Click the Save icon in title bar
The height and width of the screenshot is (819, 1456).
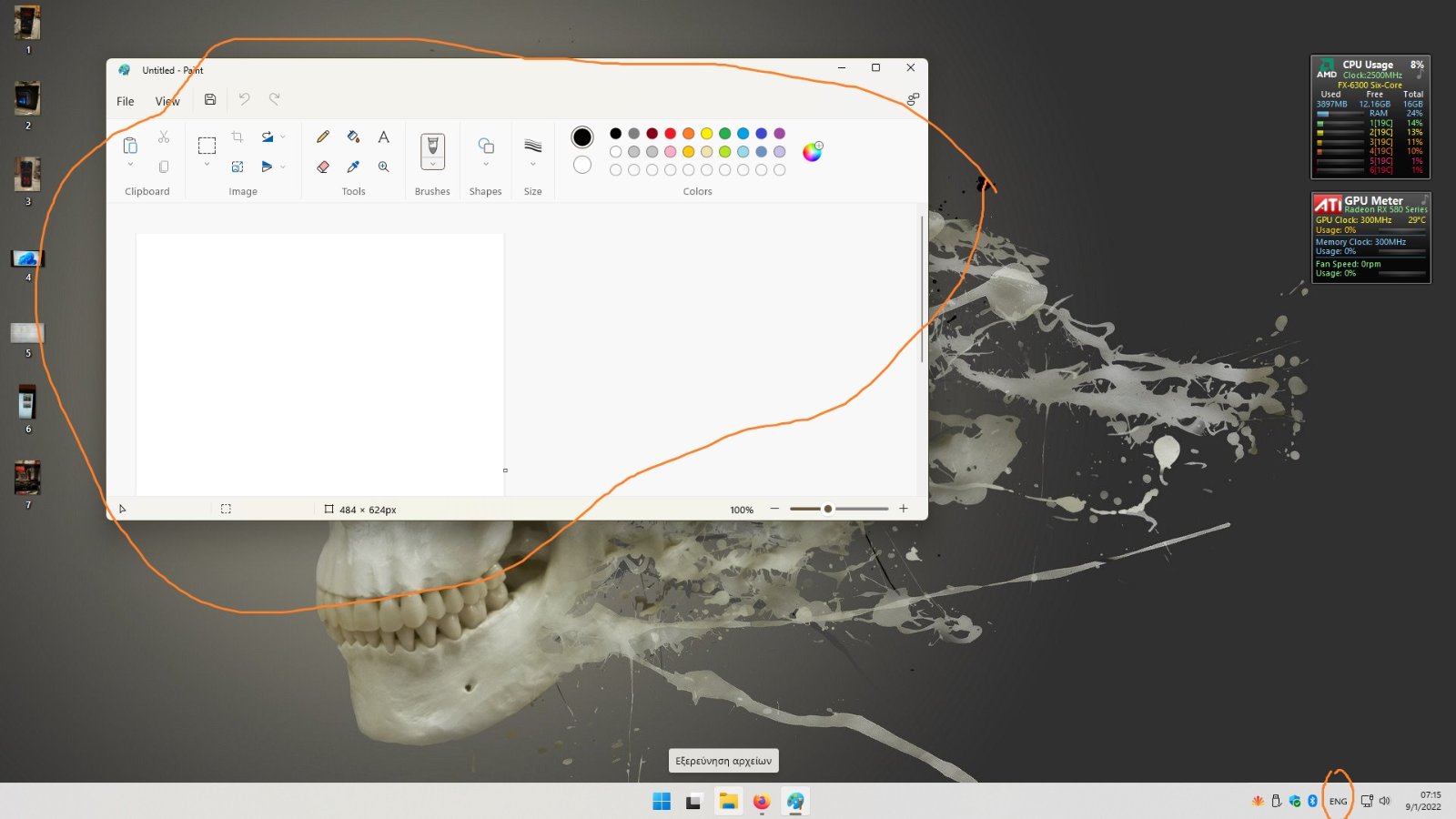[210, 100]
